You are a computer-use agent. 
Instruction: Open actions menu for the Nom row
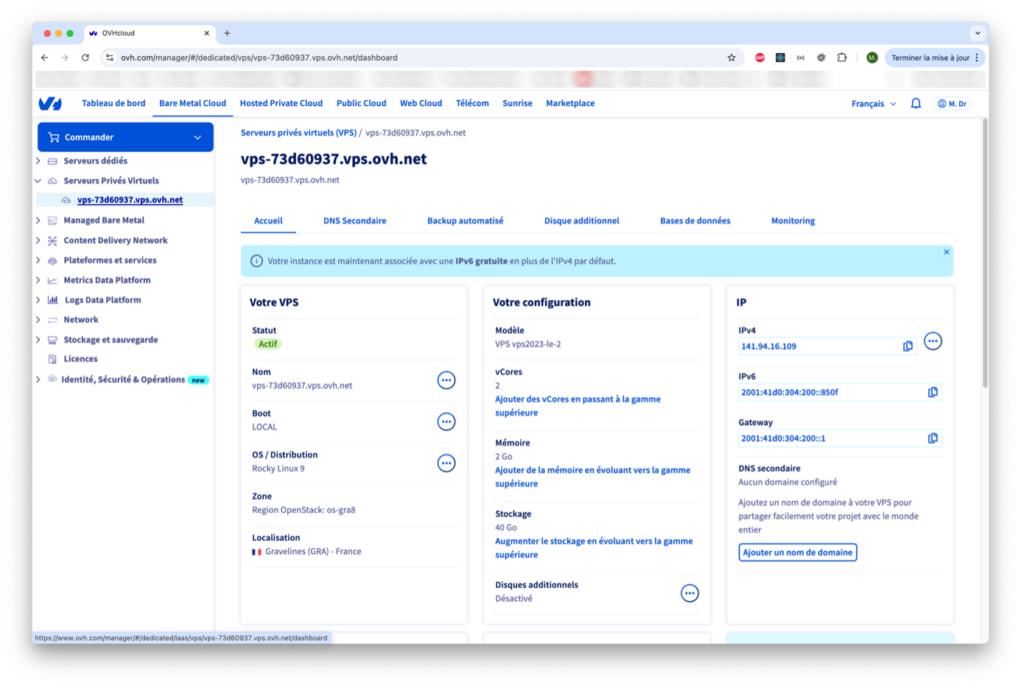(x=446, y=380)
